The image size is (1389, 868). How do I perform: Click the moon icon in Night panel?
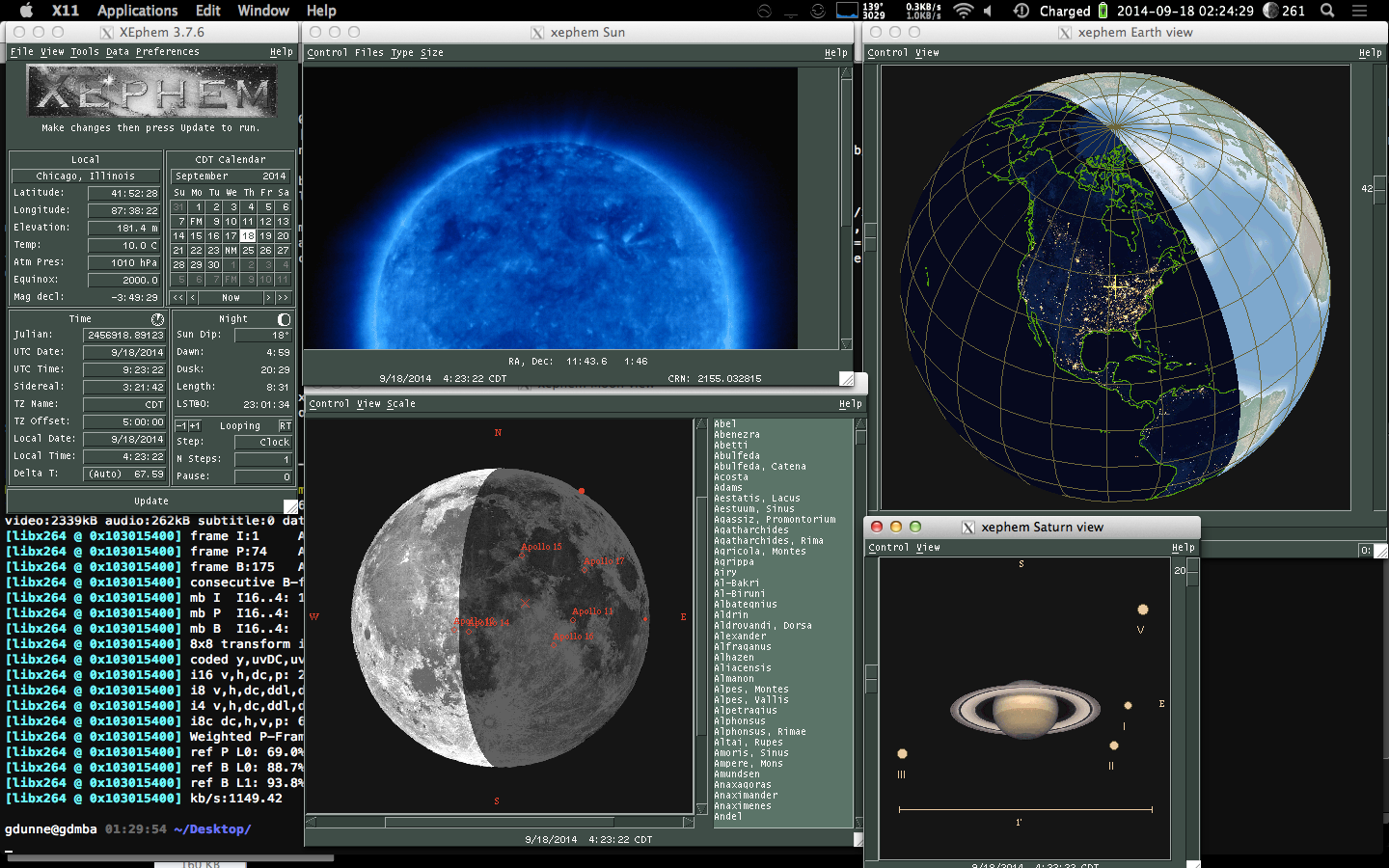(284, 319)
